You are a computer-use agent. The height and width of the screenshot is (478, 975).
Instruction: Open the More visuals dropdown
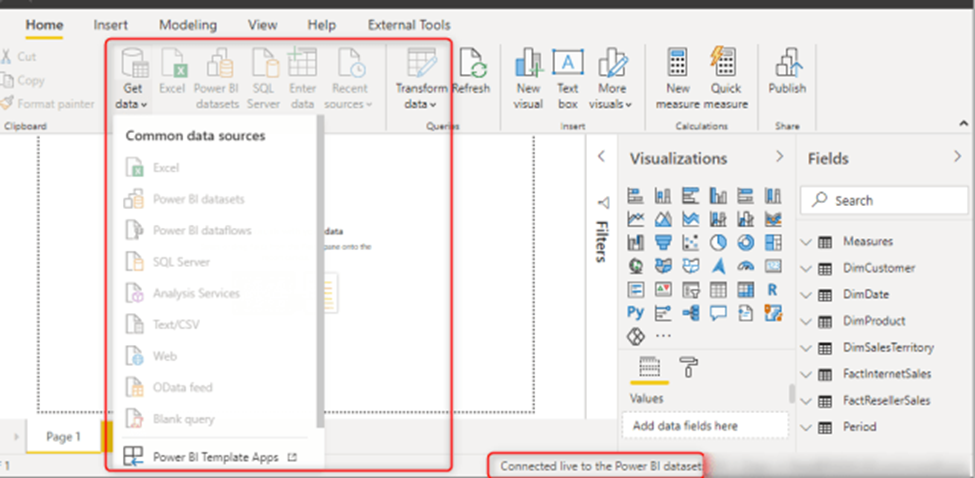(611, 79)
